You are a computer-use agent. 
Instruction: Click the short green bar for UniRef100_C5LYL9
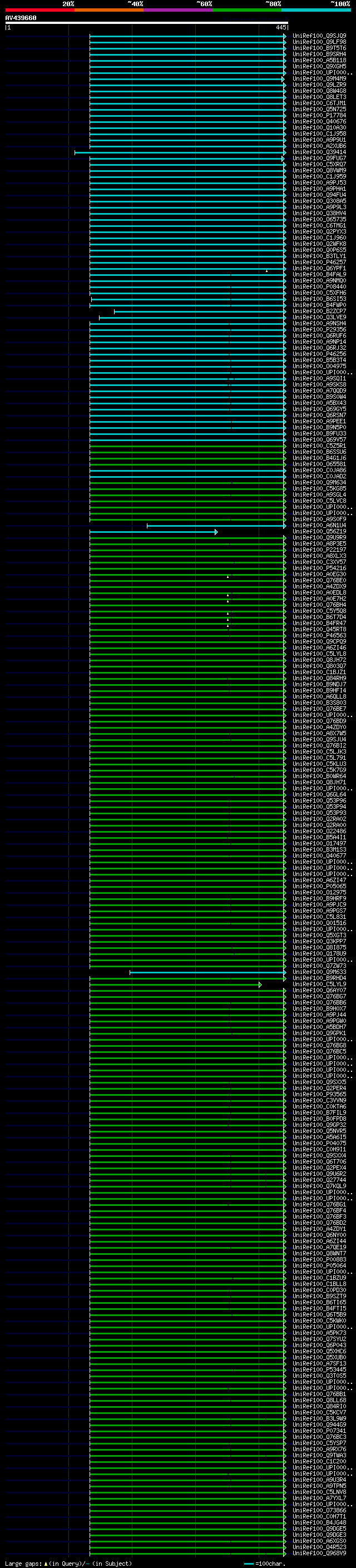(176, 985)
